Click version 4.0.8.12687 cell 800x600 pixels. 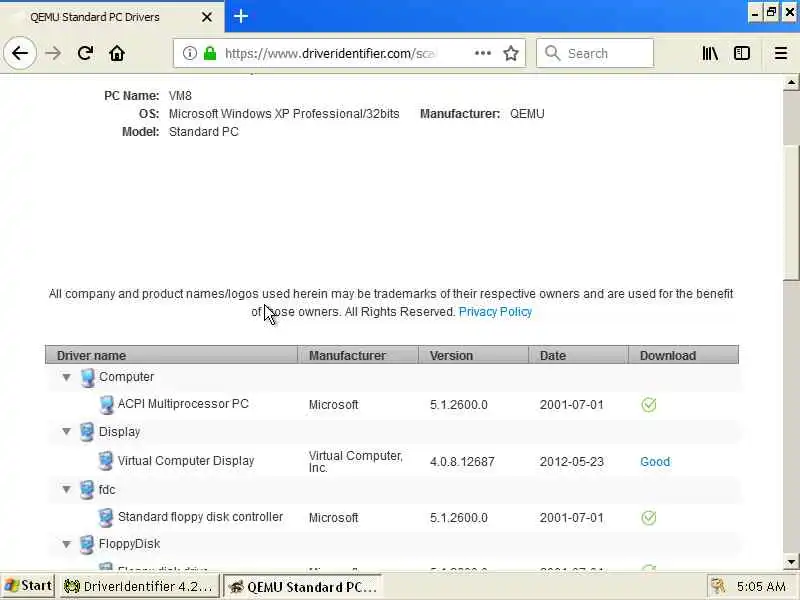point(462,462)
